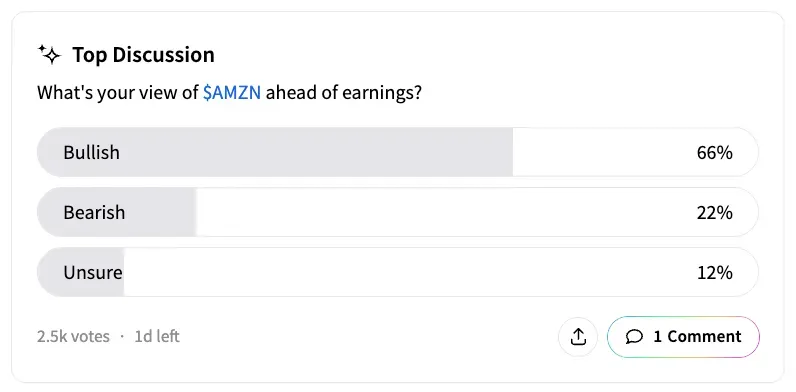Click the empty white area of Unsure bar
Image resolution: width=796 pixels, height=392 pixels.
[406, 273]
